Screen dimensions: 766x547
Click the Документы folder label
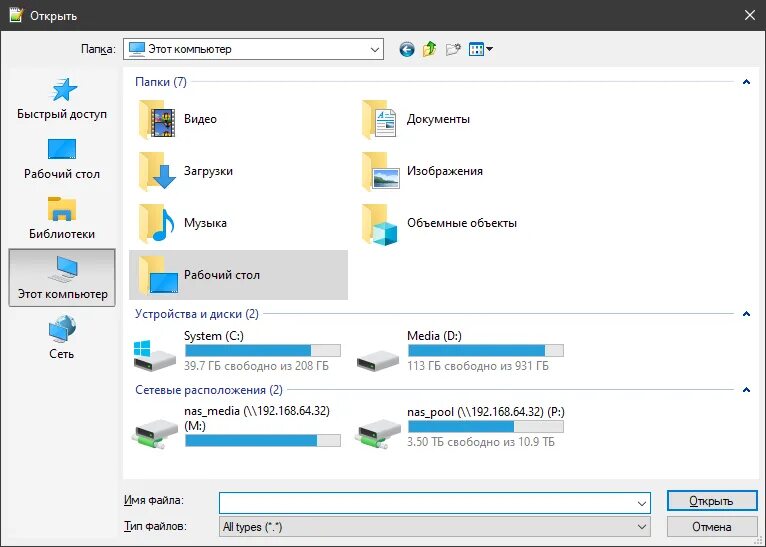click(x=438, y=119)
